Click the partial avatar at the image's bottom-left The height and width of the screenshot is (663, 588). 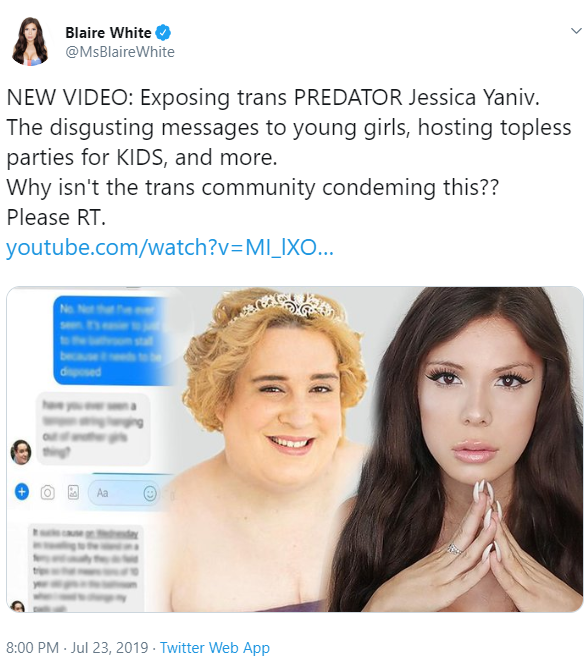click(17, 606)
